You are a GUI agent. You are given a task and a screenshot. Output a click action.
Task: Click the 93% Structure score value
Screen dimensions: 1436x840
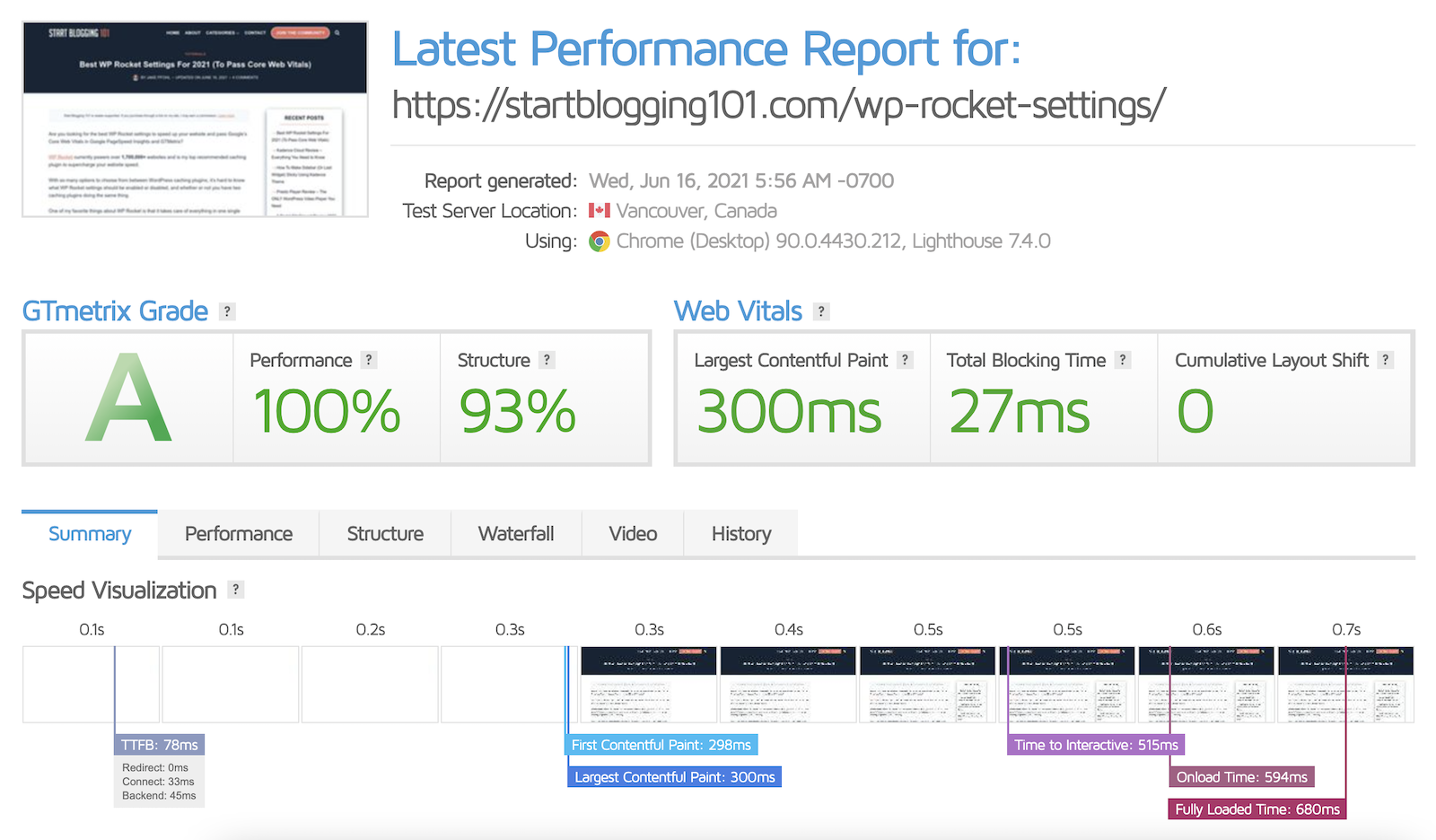(x=517, y=412)
